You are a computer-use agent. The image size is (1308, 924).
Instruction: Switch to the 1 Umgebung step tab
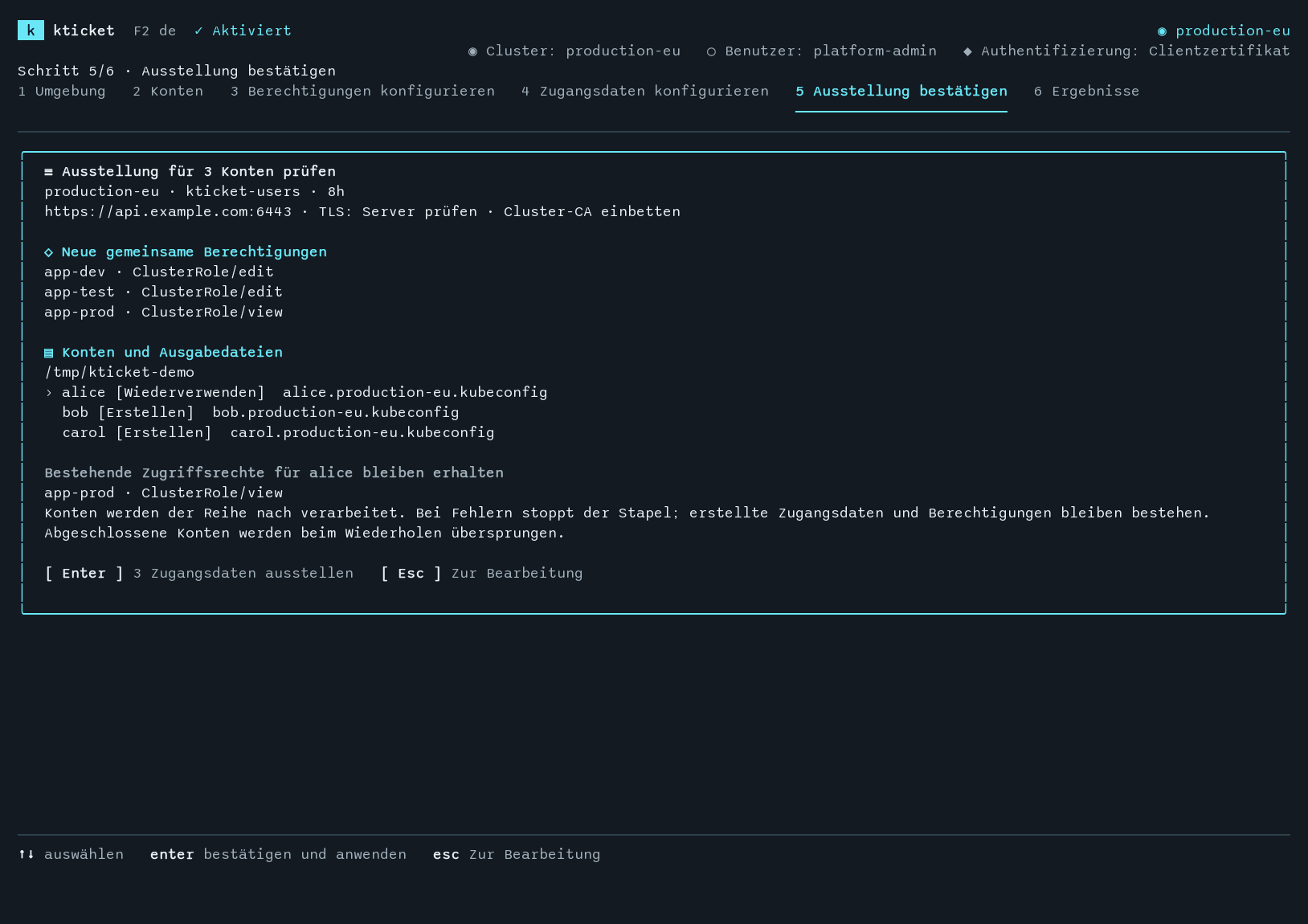(62, 91)
